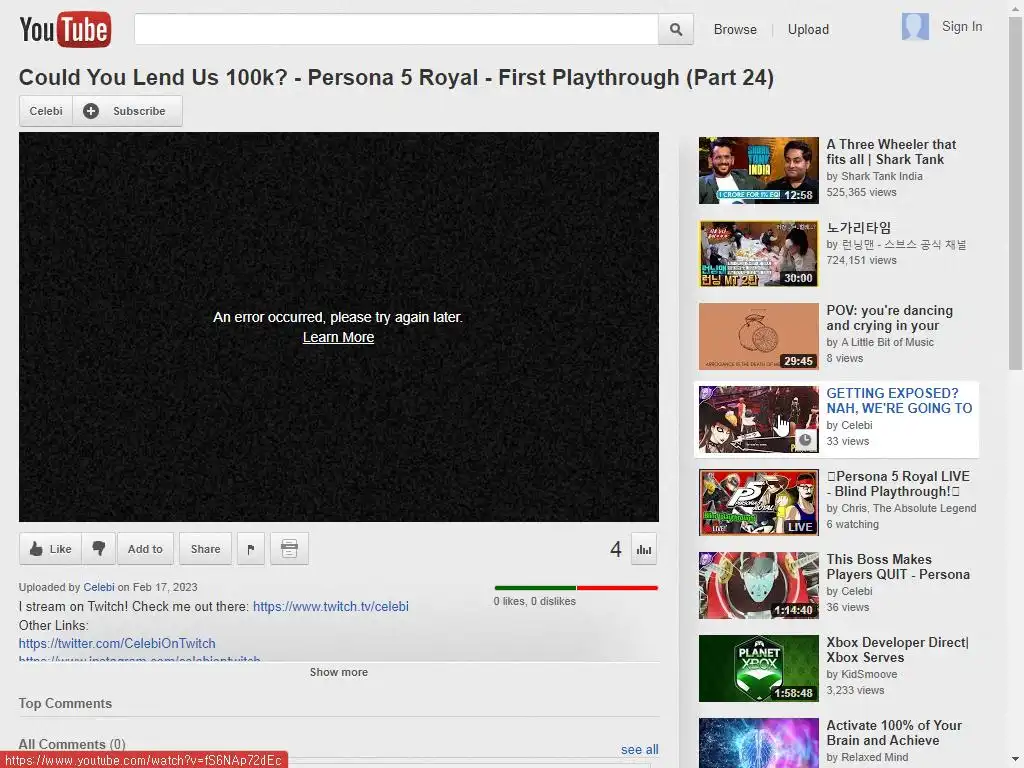Click the text 'by A Little Bit of Music'
Viewport: 1024px width, 768px height.
(x=880, y=342)
